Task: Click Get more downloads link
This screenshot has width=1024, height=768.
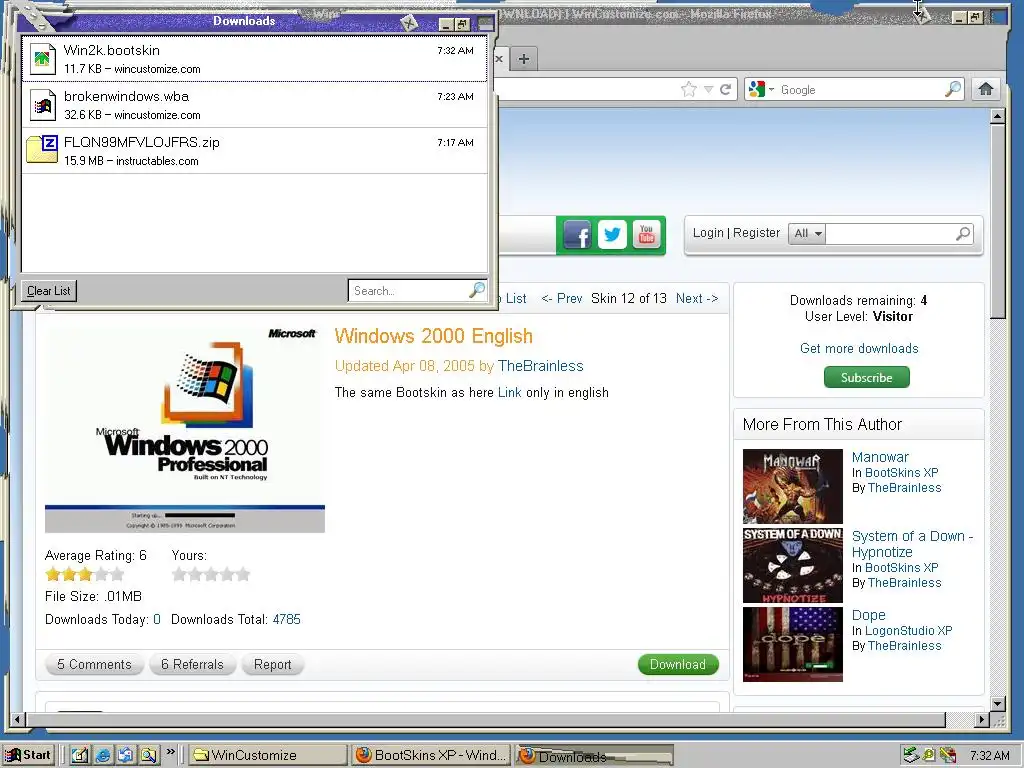Action: [x=859, y=348]
